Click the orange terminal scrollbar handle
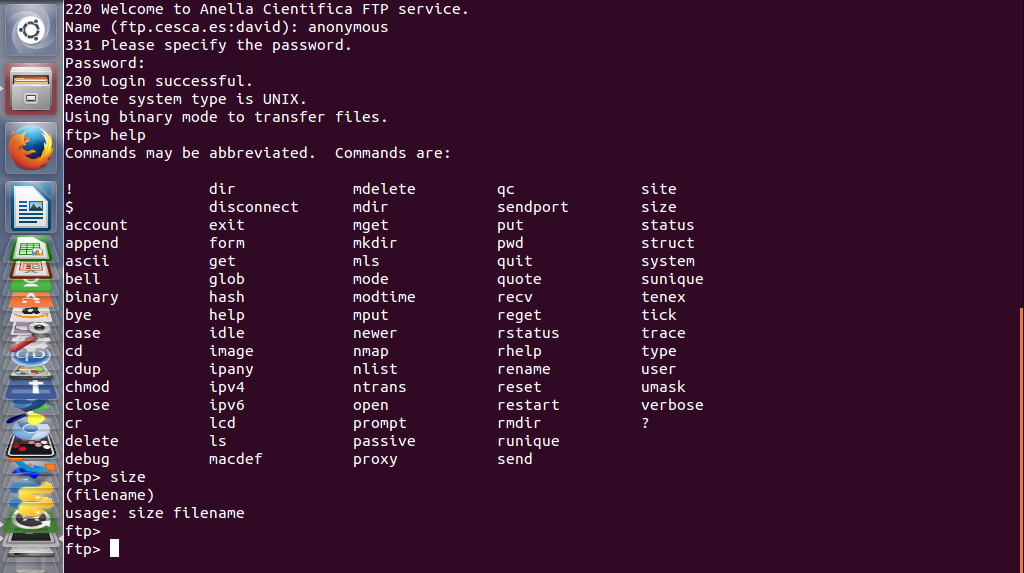The height and width of the screenshot is (573, 1024). point(1021,439)
